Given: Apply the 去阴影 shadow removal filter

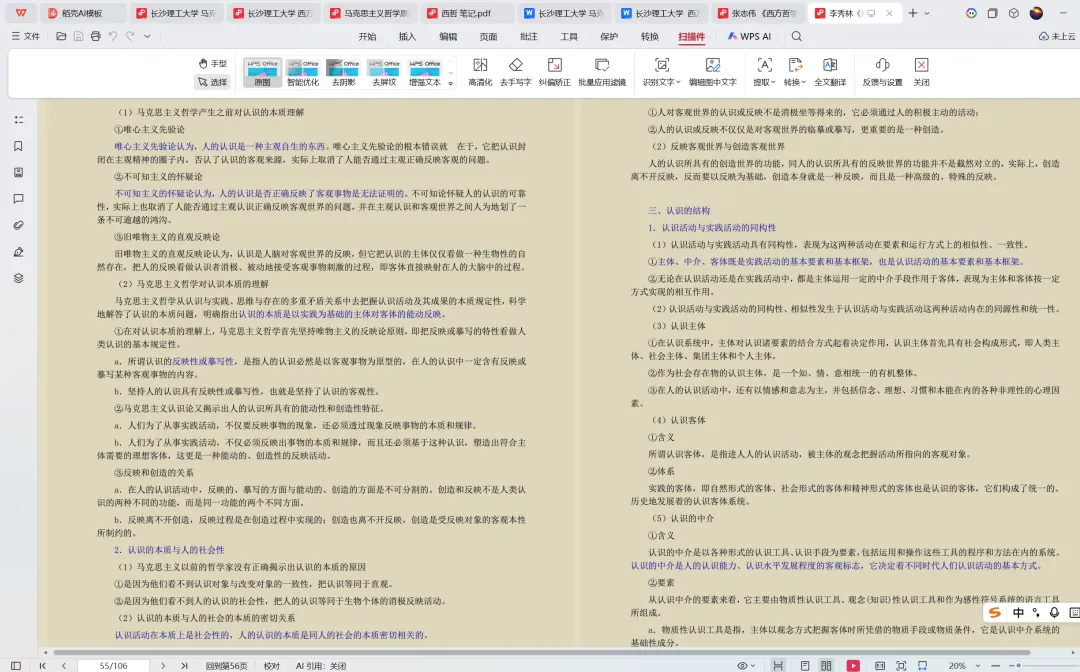Looking at the screenshot, I should (344, 72).
